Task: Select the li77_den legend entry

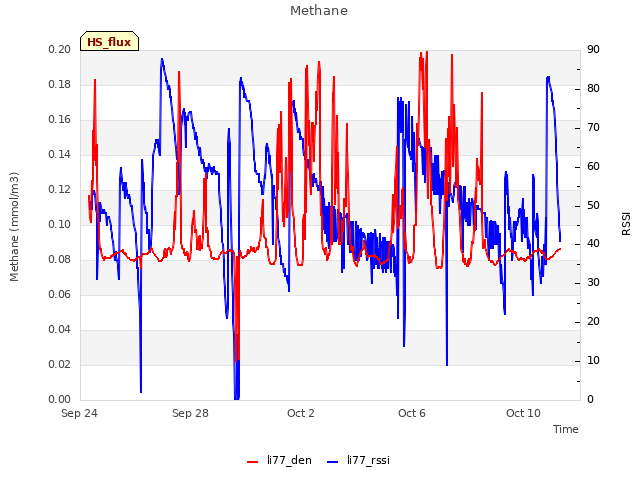Action: [280, 460]
